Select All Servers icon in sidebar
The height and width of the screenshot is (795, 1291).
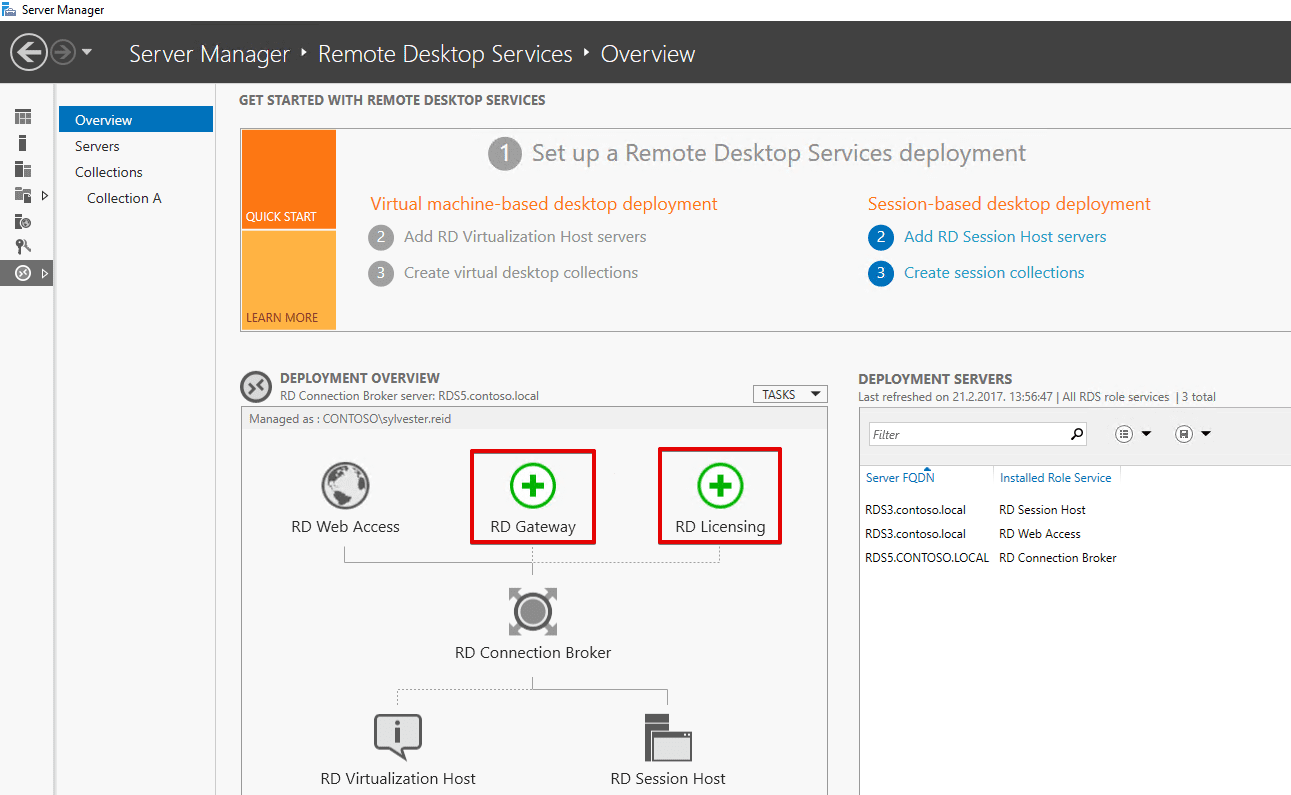click(x=23, y=170)
